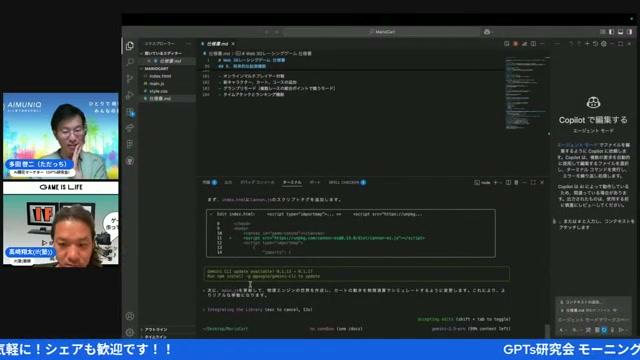Select the node terminal indicator
This screenshot has height=360, width=640.
(482, 182)
